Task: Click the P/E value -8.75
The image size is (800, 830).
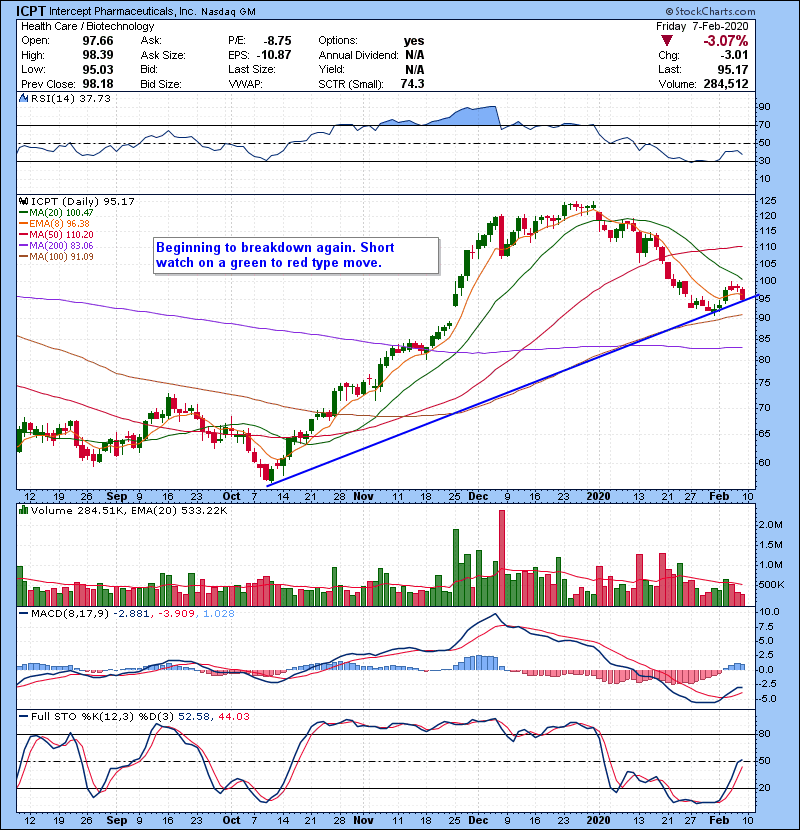Action: 277,41
